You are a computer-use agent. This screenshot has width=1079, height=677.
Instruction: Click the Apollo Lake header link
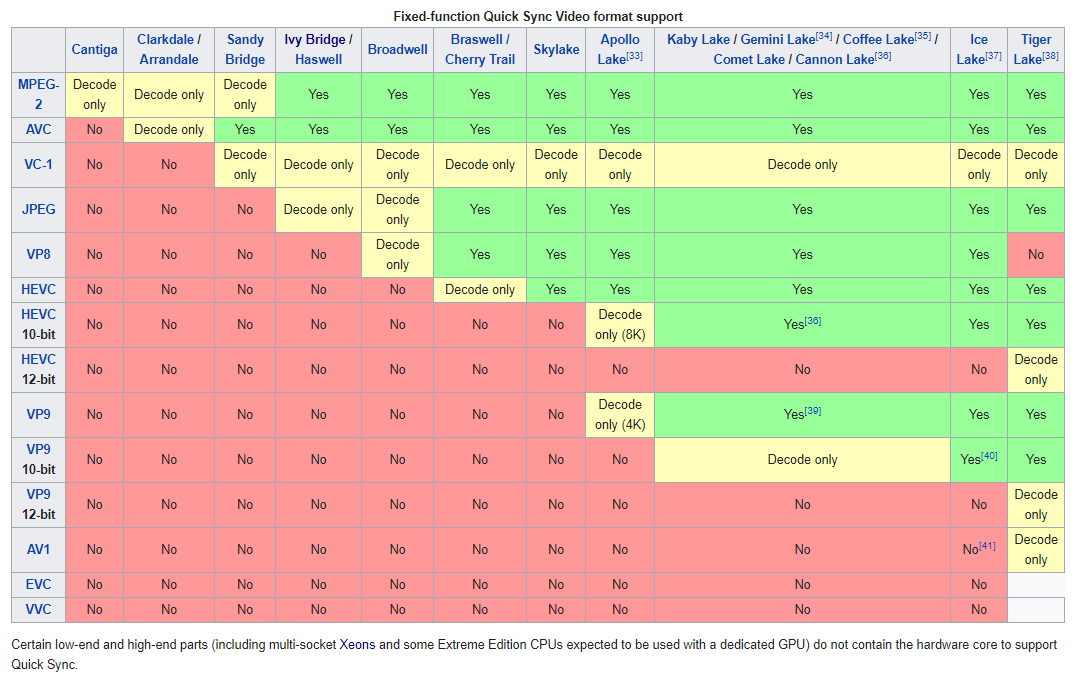[619, 49]
